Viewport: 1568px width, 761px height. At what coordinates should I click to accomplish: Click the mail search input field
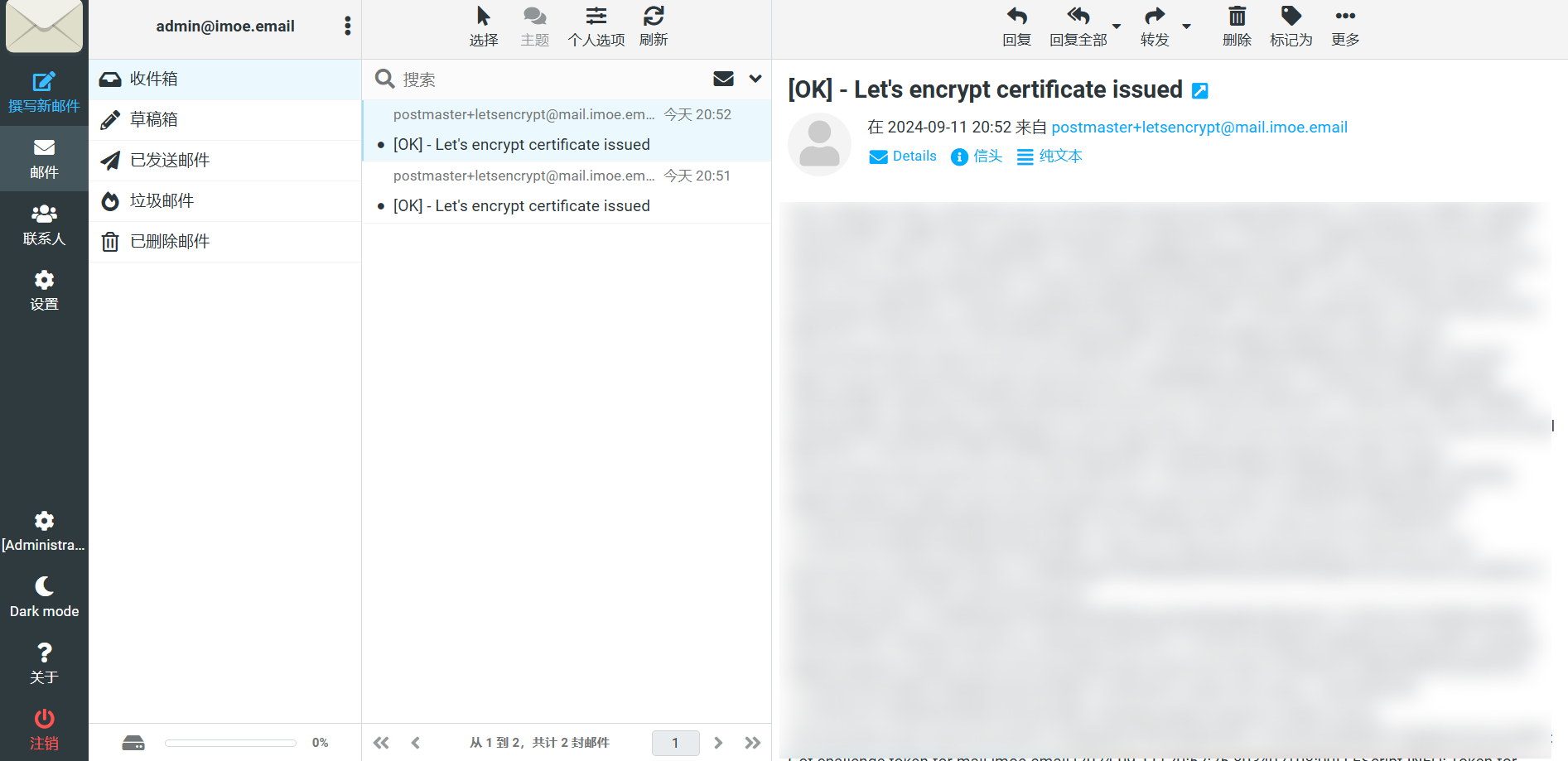(547, 79)
